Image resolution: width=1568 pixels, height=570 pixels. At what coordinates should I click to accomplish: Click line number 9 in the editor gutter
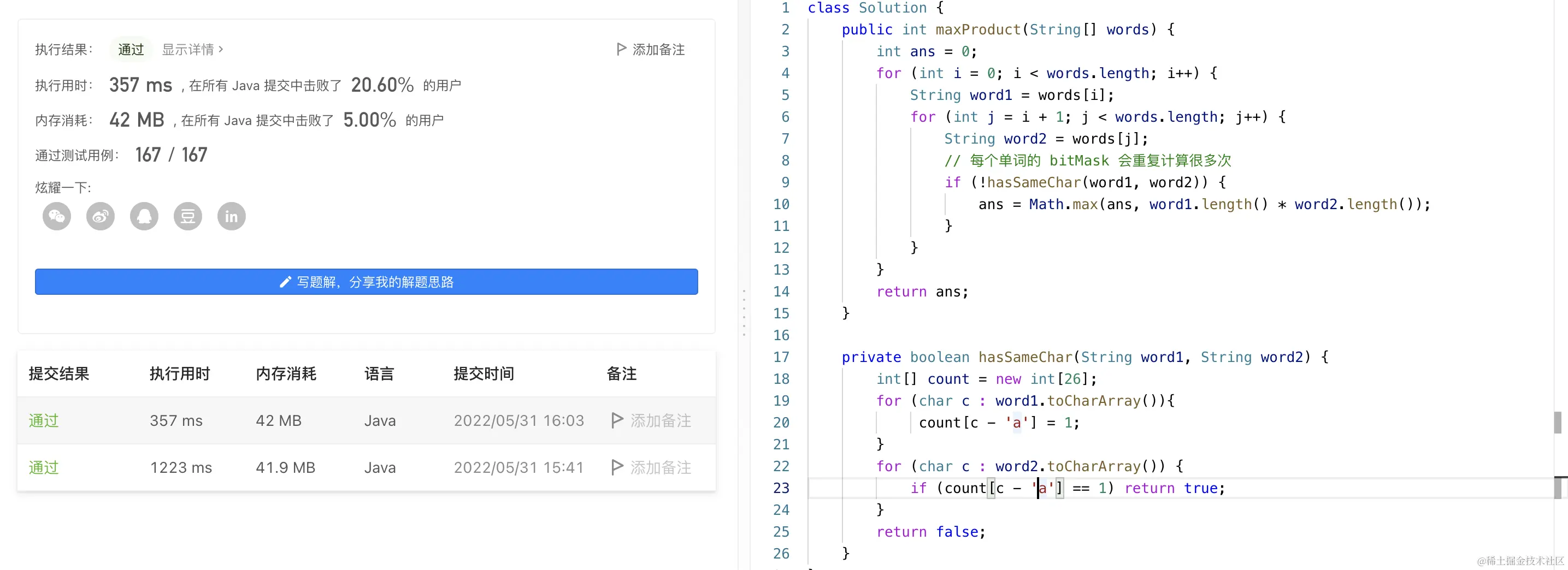[x=785, y=182]
